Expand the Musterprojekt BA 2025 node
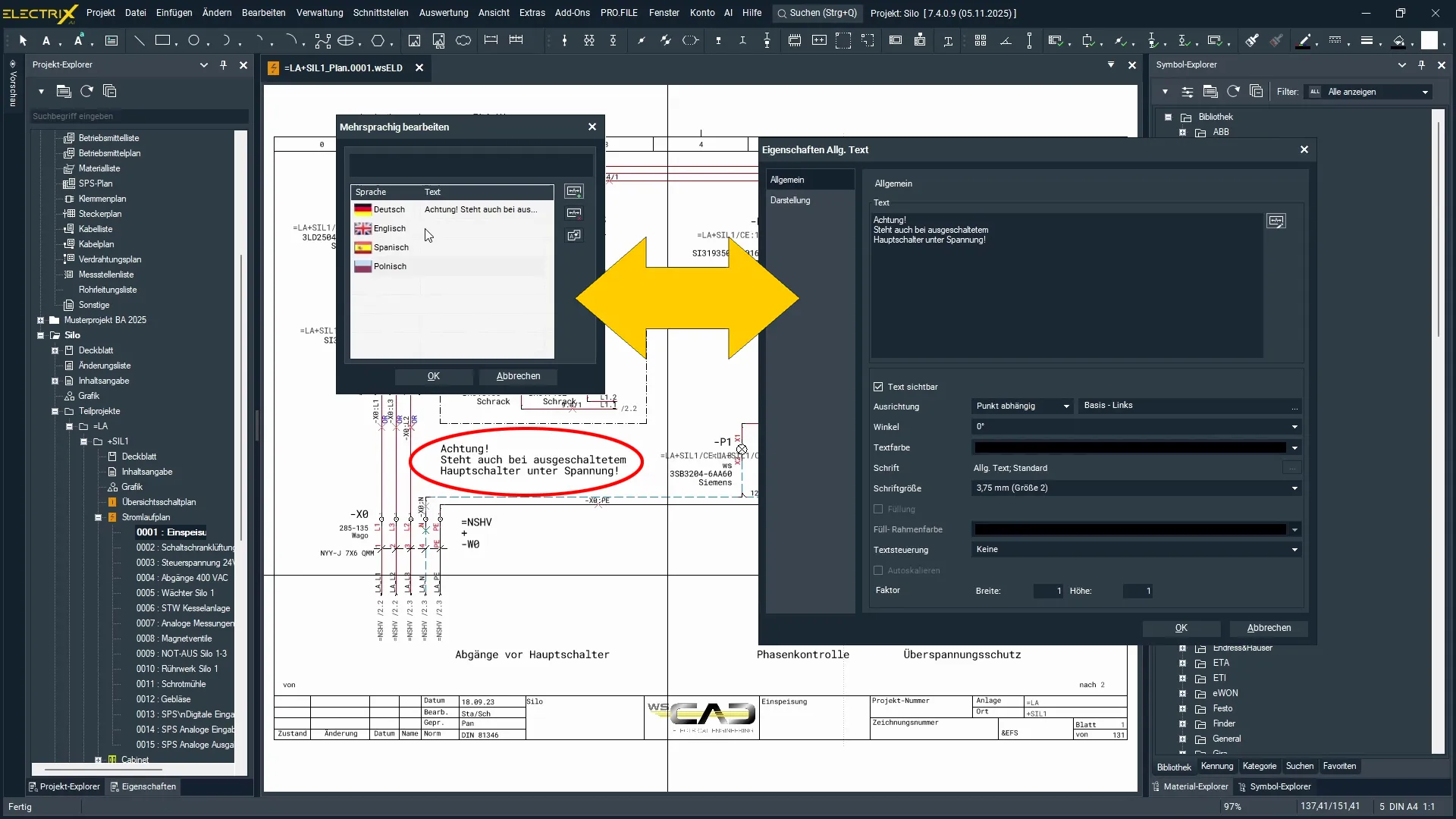This screenshot has height=819, width=1456. point(40,320)
